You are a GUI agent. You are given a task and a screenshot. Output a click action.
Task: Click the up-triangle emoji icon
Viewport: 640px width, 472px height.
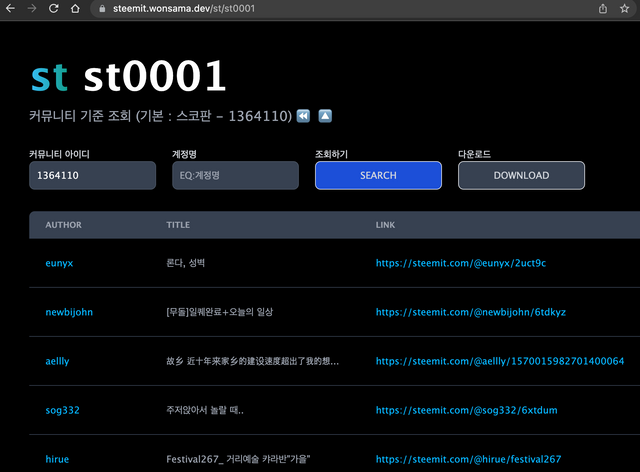(325, 116)
